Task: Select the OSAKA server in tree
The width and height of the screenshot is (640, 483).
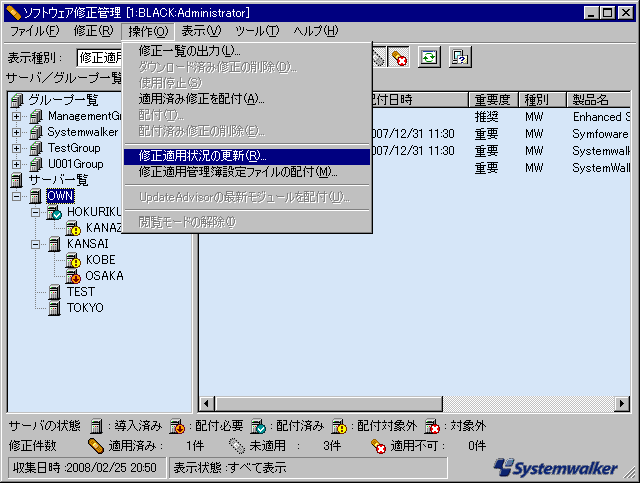Action: point(104,276)
